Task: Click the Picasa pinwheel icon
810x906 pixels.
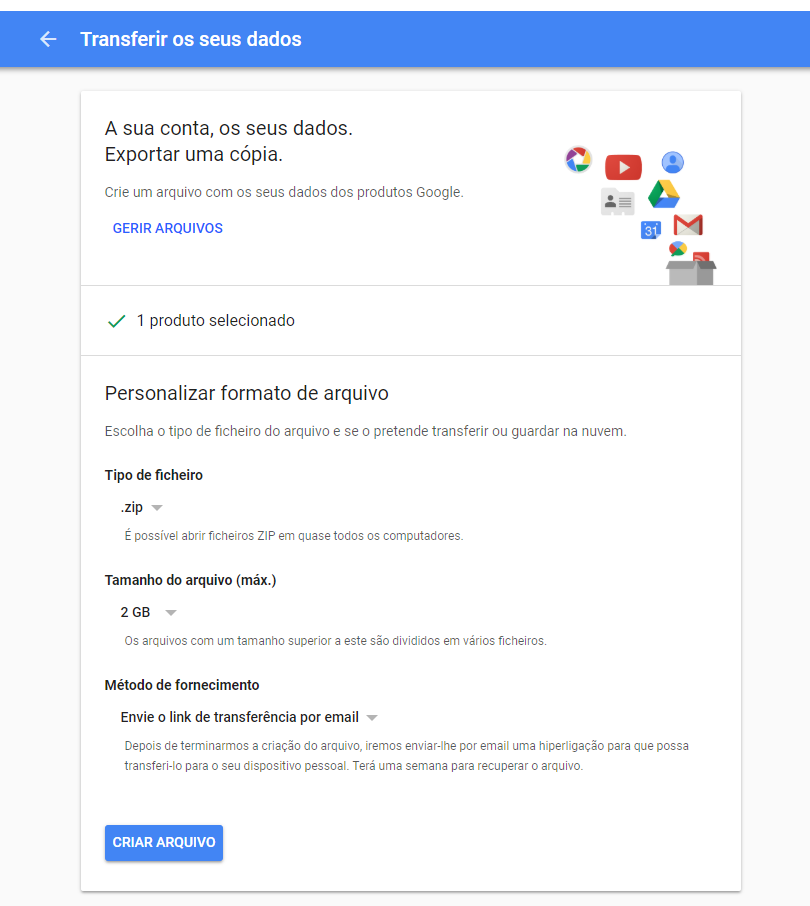Action: pyautogui.click(x=578, y=160)
